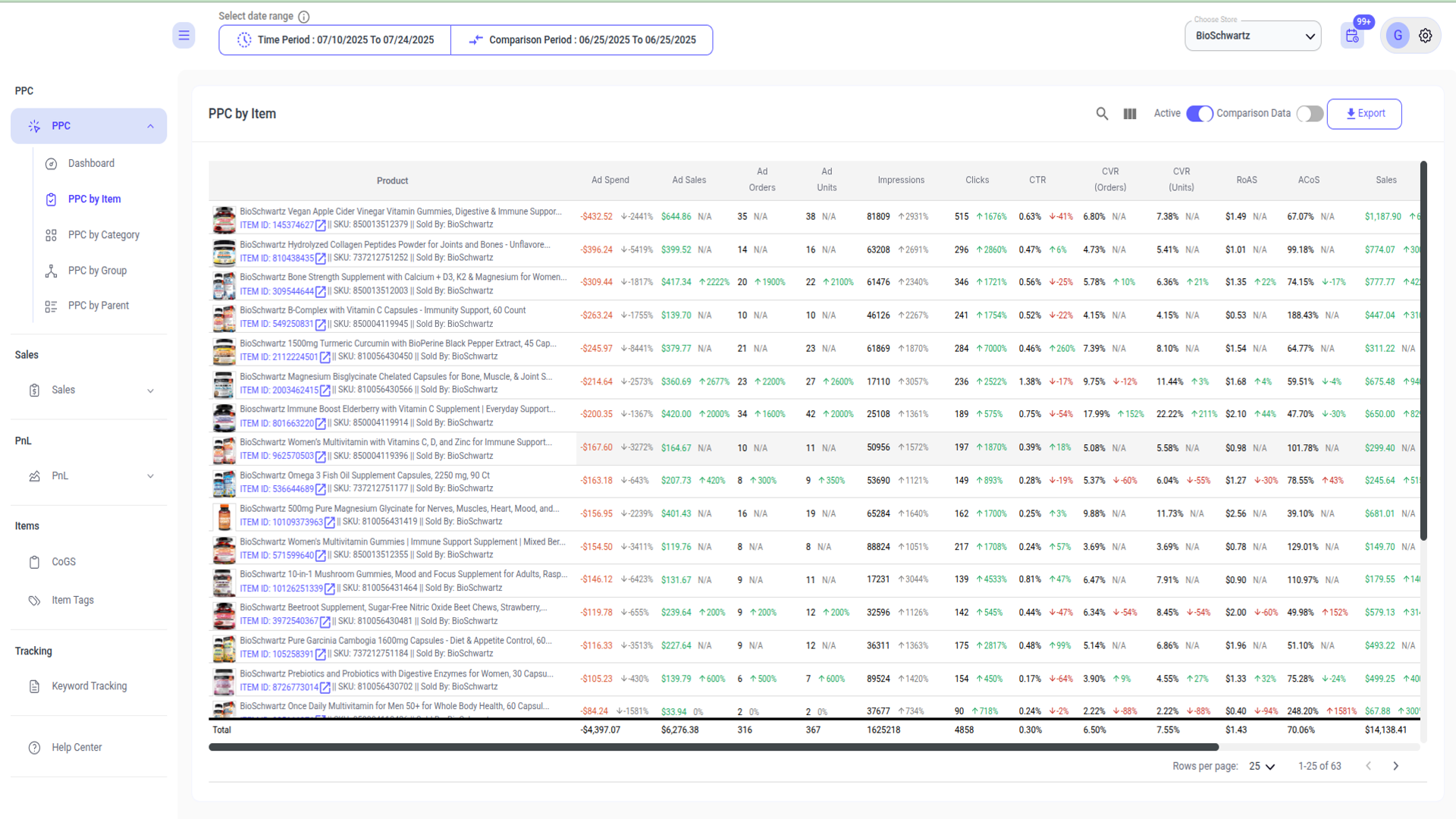Open the Choose Store BioSchwartz dropdown

pos(1253,36)
